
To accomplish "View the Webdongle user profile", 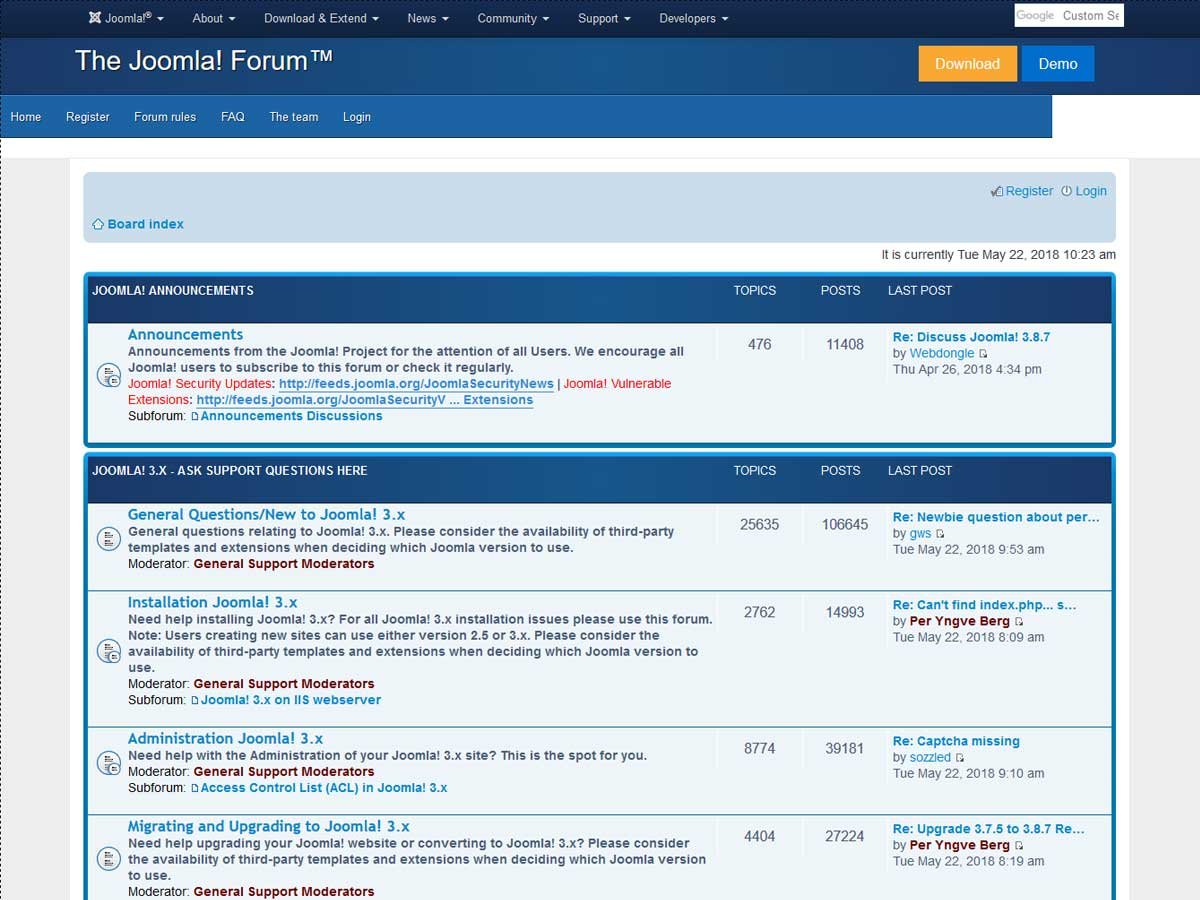I will [x=942, y=353].
